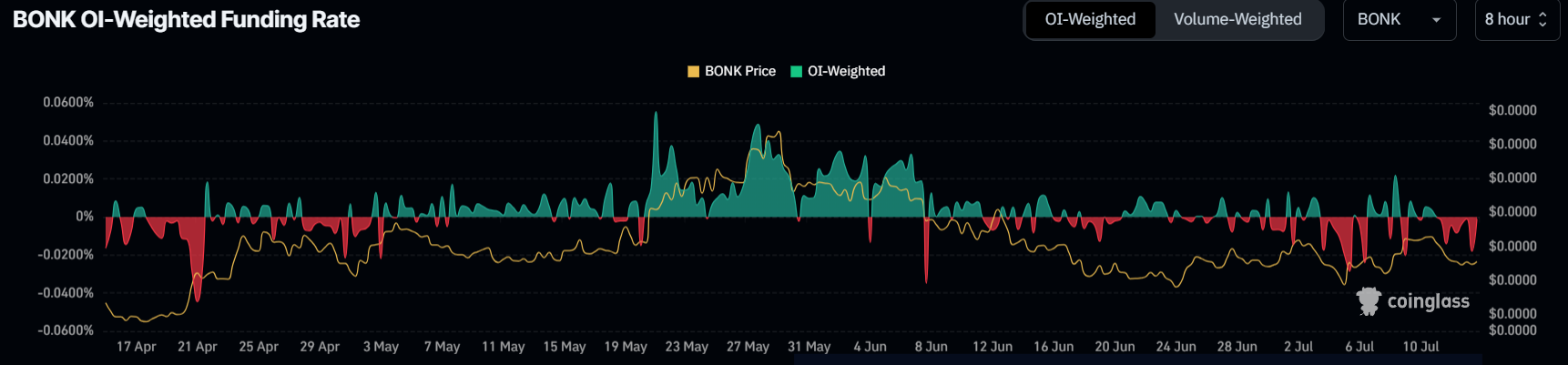Switch to the OI-Weighted tab
The image size is (1568, 365).
tap(1090, 19)
